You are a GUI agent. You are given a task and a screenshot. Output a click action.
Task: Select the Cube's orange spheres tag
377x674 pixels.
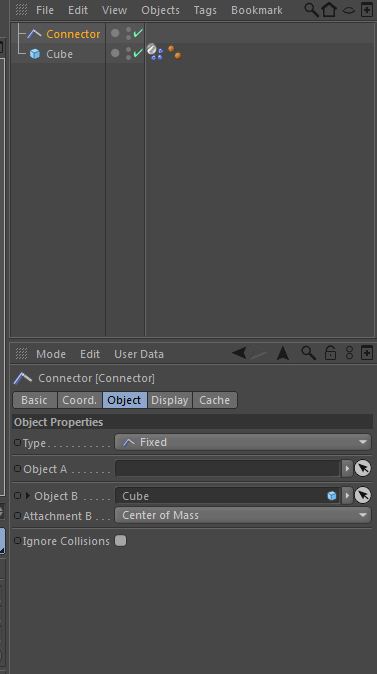[x=175, y=52]
